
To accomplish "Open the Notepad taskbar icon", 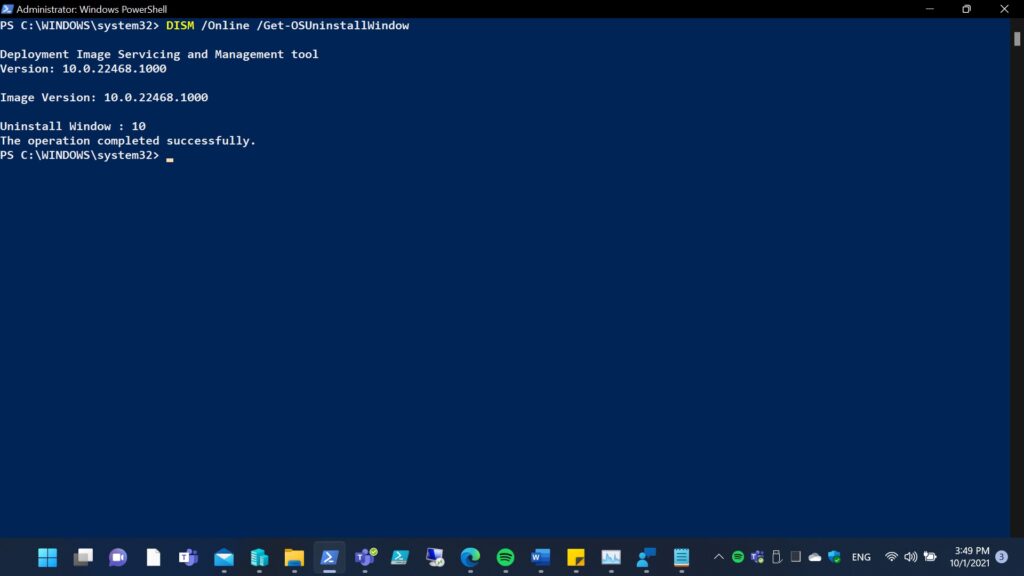I will click(682, 557).
